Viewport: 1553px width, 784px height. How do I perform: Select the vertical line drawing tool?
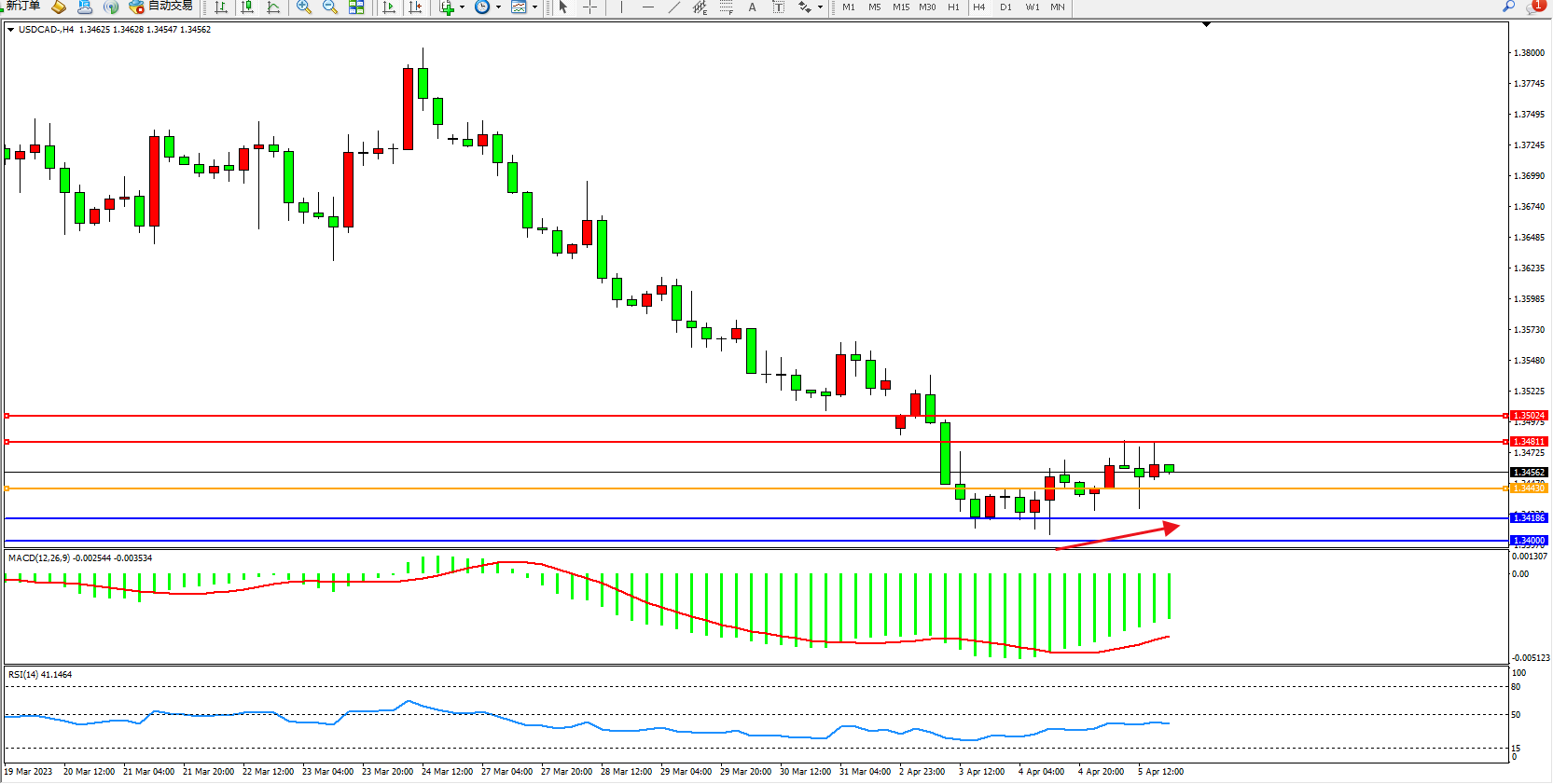621,7
